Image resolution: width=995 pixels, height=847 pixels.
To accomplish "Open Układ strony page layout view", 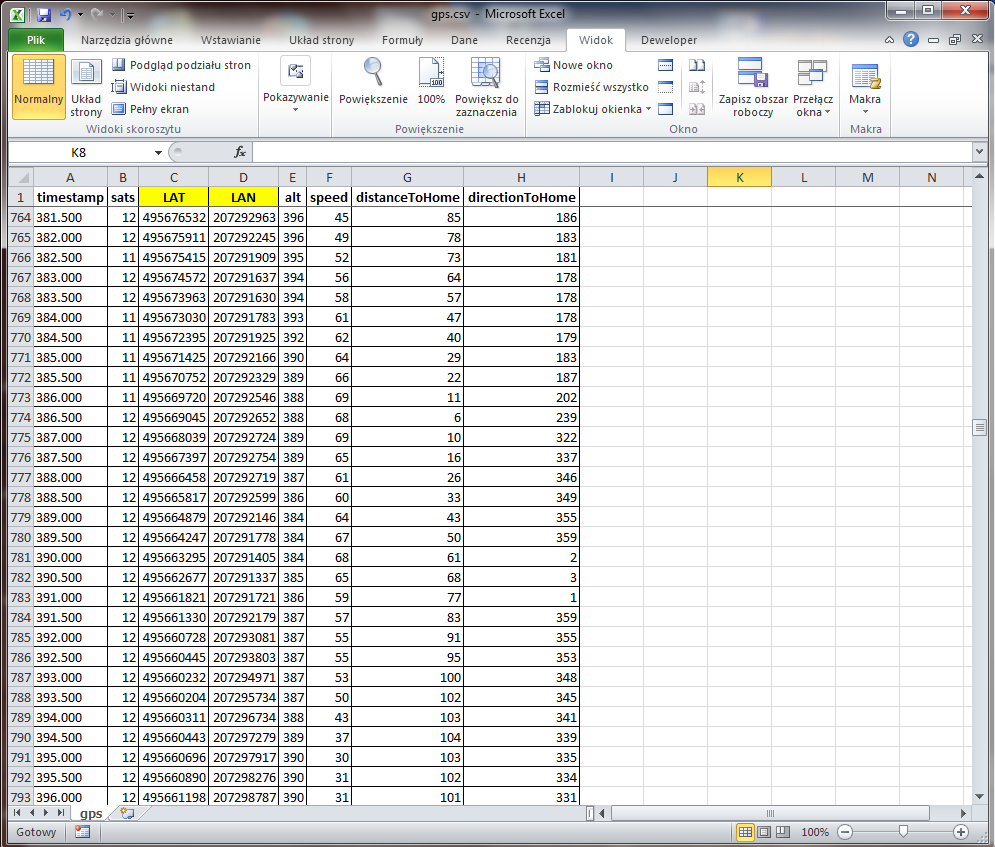I will coord(86,86).
